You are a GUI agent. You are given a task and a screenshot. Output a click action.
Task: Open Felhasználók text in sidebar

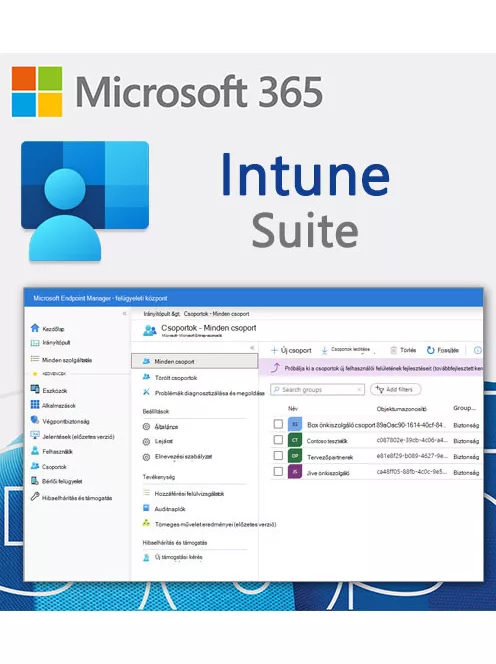(x=57, y=451)
